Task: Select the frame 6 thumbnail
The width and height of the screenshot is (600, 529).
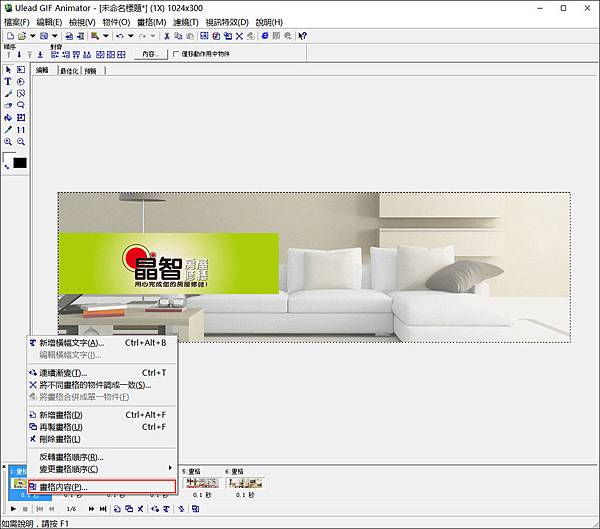Action: tap(244, 483)
